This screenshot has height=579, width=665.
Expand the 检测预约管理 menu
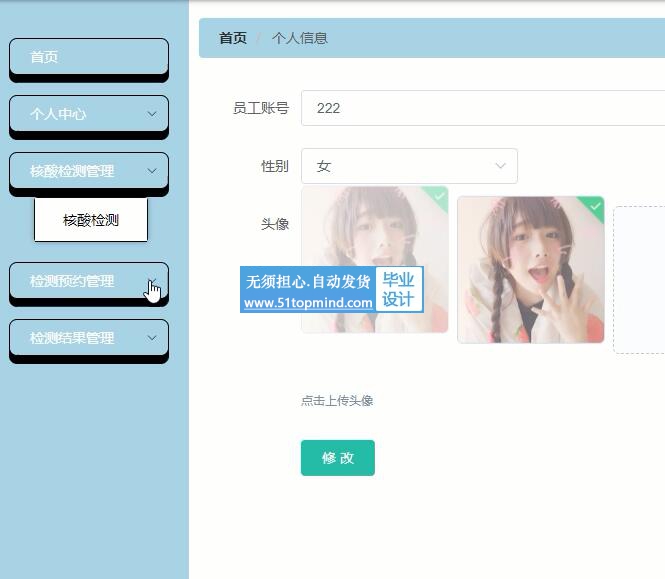pos(89,281)
